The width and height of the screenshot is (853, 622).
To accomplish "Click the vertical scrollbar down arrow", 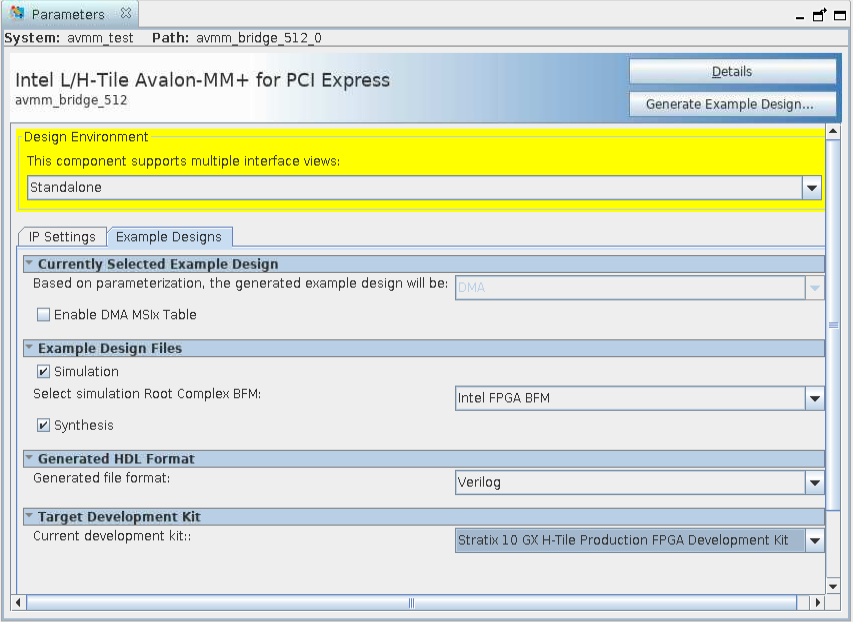I will (833, 586).
